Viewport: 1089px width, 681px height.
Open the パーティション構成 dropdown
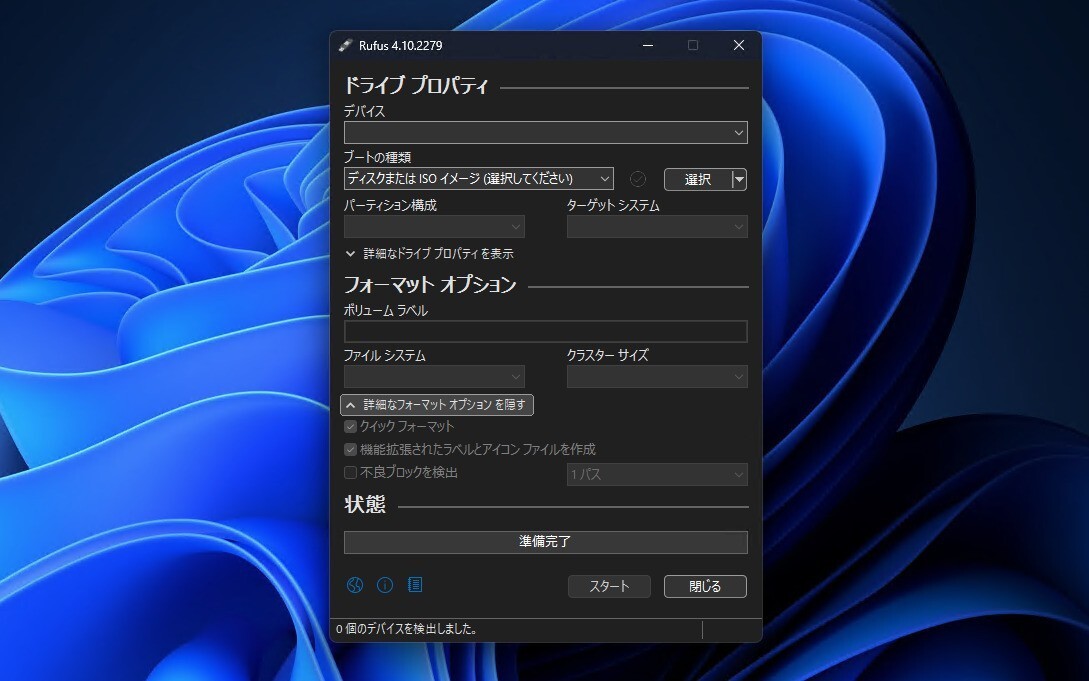[x=434, y=226]
